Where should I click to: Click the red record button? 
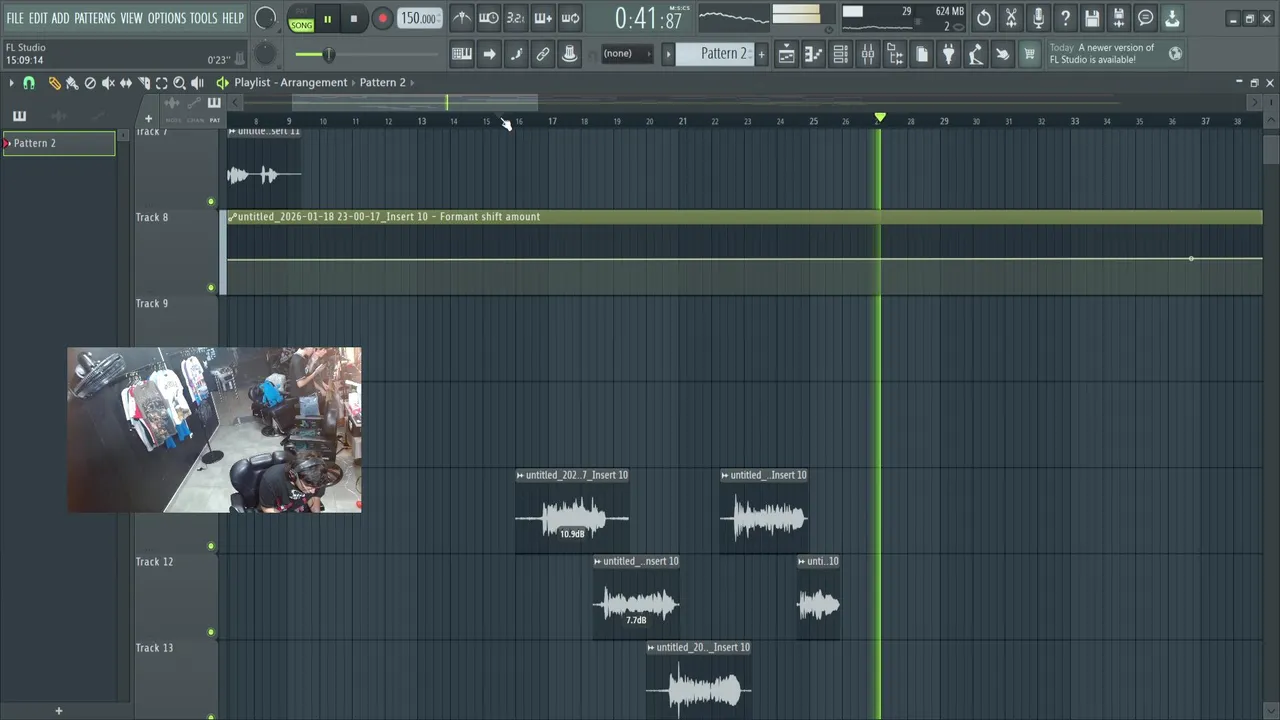tap(382, 19)
